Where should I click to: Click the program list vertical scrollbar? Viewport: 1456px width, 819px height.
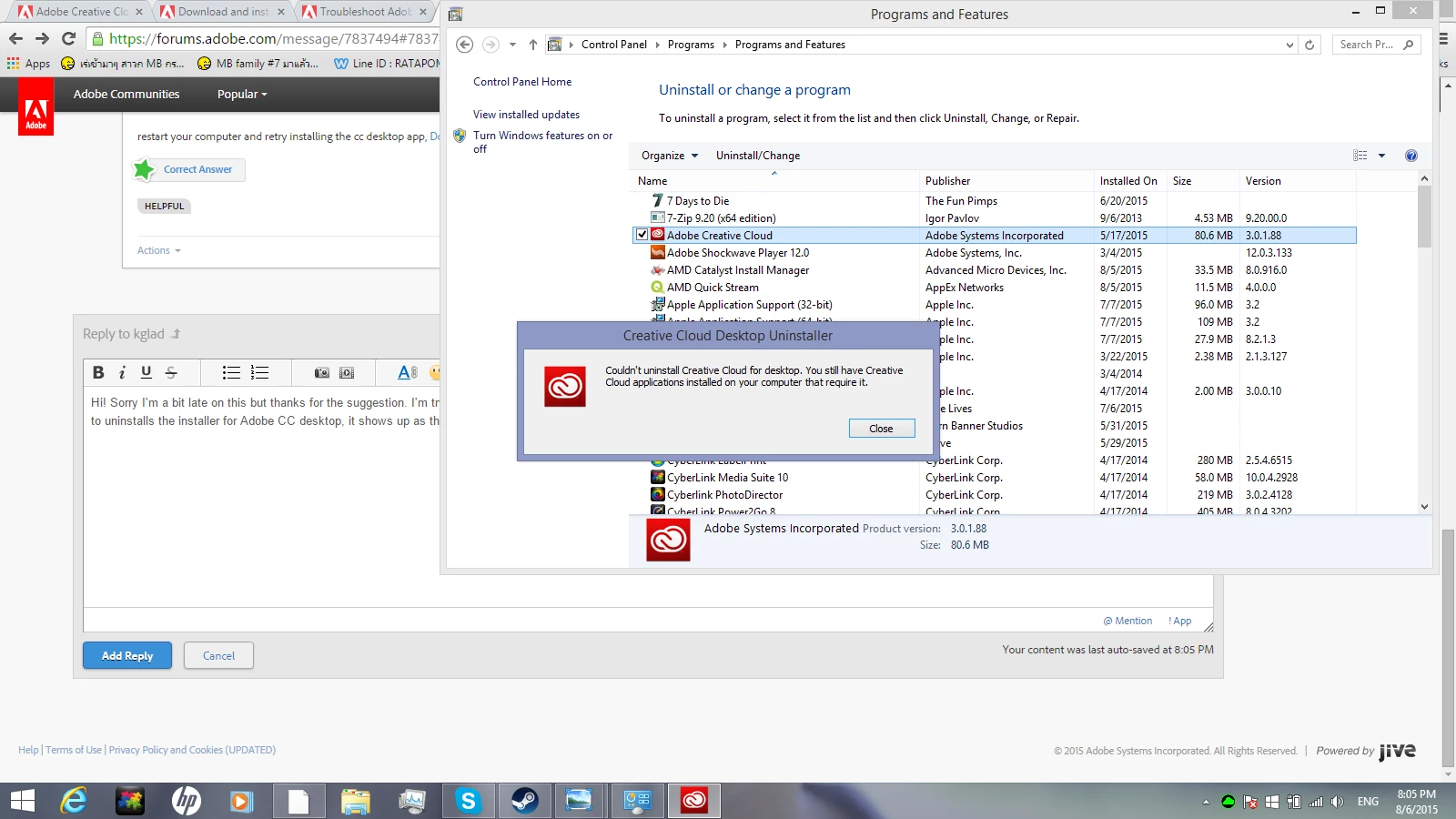(x=1424, y=217)
